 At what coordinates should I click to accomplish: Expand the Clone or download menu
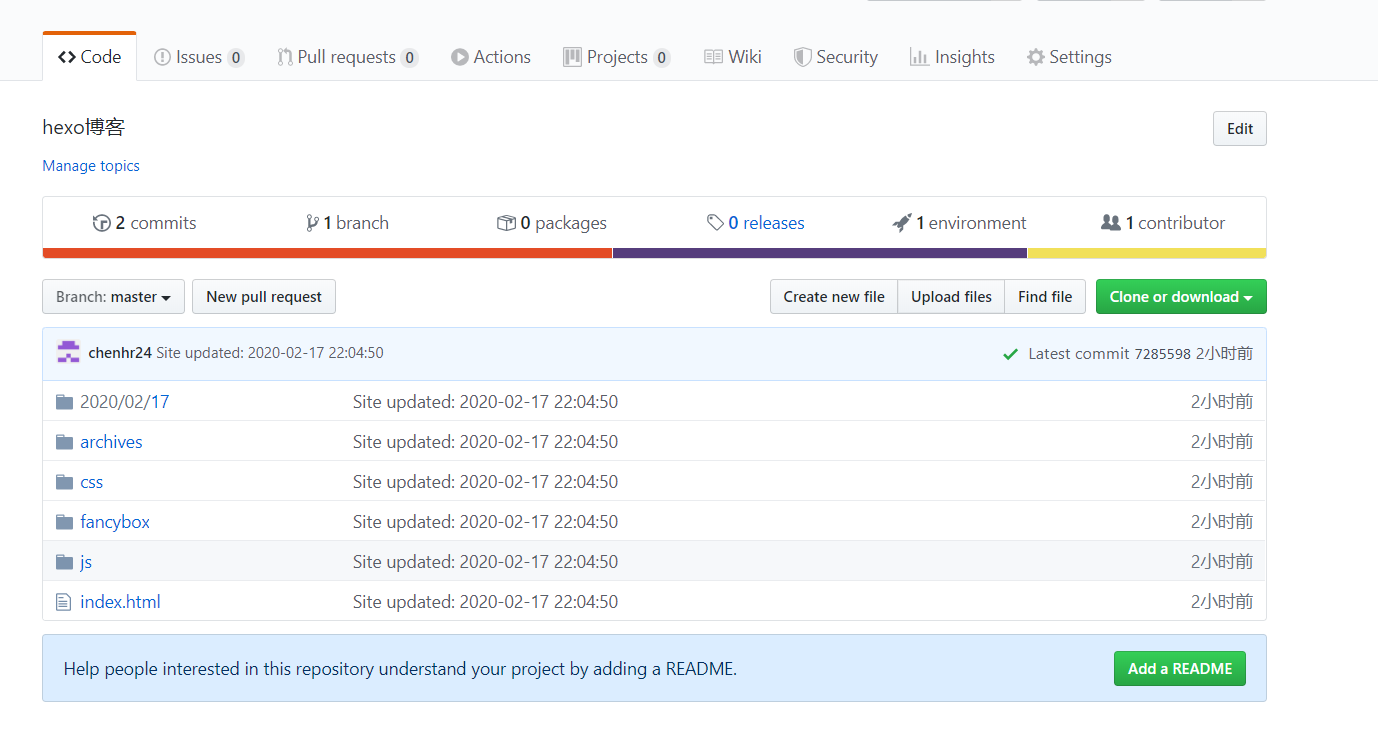1180,297
